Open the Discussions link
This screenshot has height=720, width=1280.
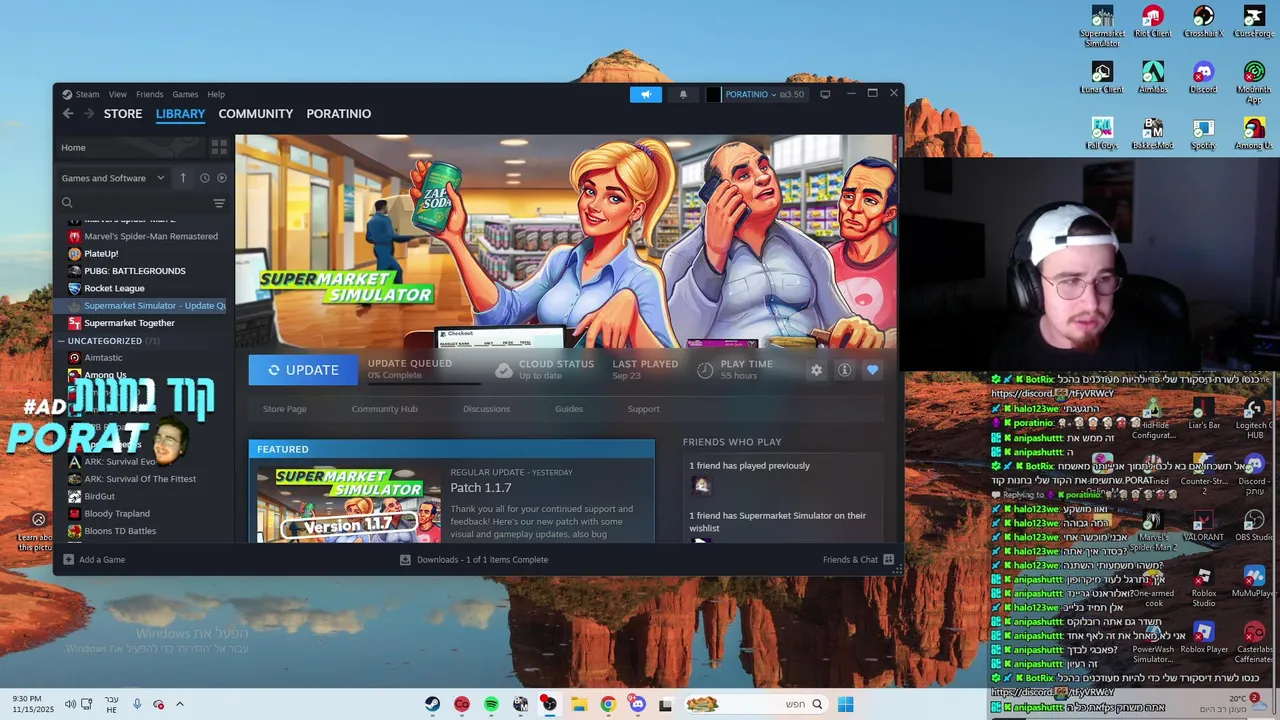(486, 409)
